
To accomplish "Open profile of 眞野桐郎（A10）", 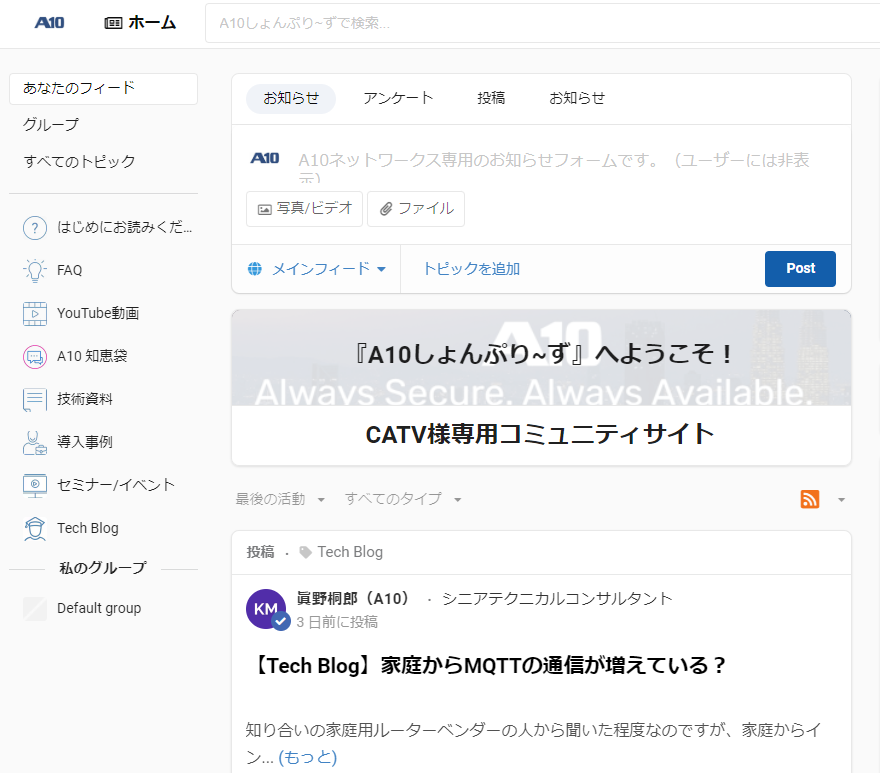I will [353, 599].
